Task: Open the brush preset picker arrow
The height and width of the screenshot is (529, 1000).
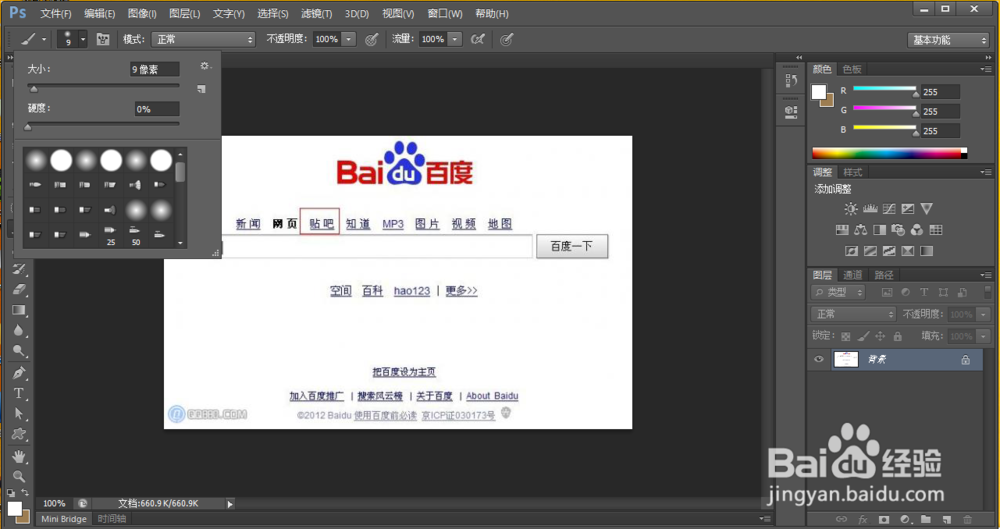Action: coord(83,40)
